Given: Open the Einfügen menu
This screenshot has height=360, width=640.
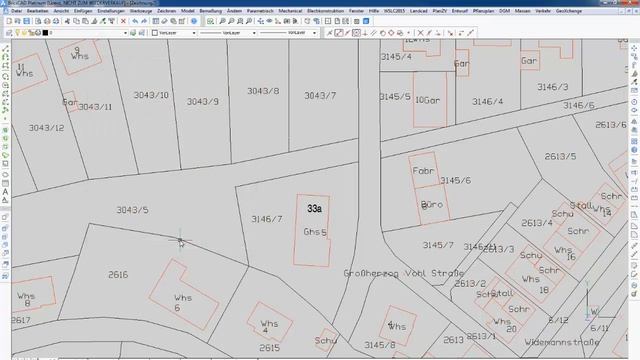Looking at the screenshot, I should [x=83, y=11].
